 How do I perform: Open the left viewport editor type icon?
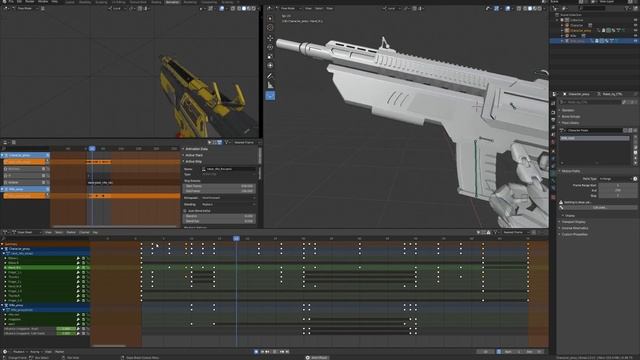(x=6, y=8)
